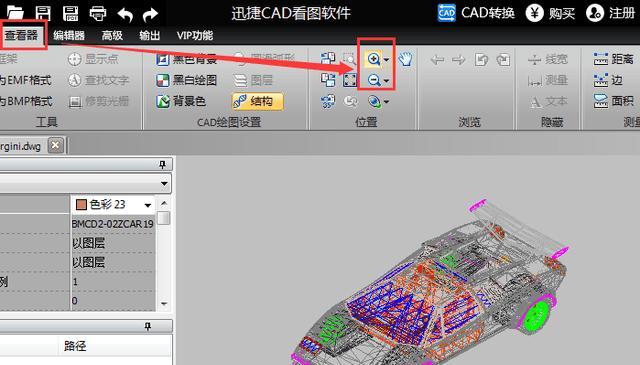Toggle 黑色背景 black background
This screenshot has width=640, height=365.
click(186, 60)
